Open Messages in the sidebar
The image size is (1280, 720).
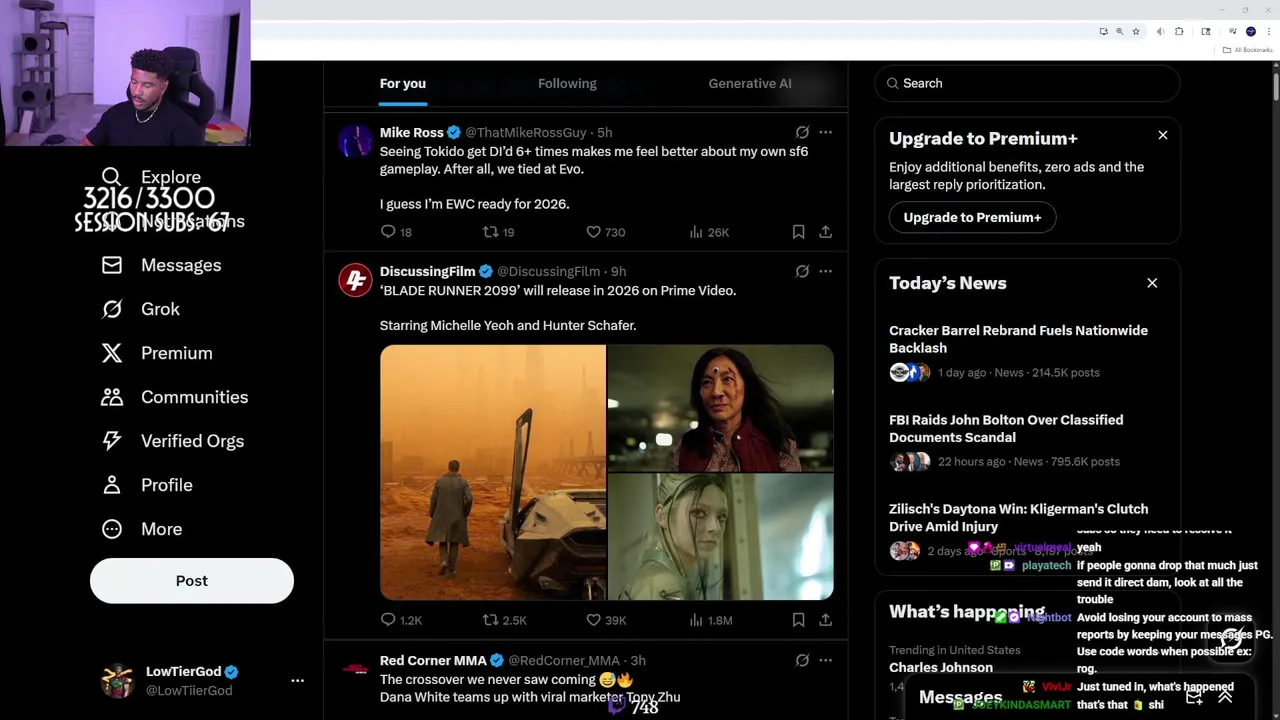(161, 265)
